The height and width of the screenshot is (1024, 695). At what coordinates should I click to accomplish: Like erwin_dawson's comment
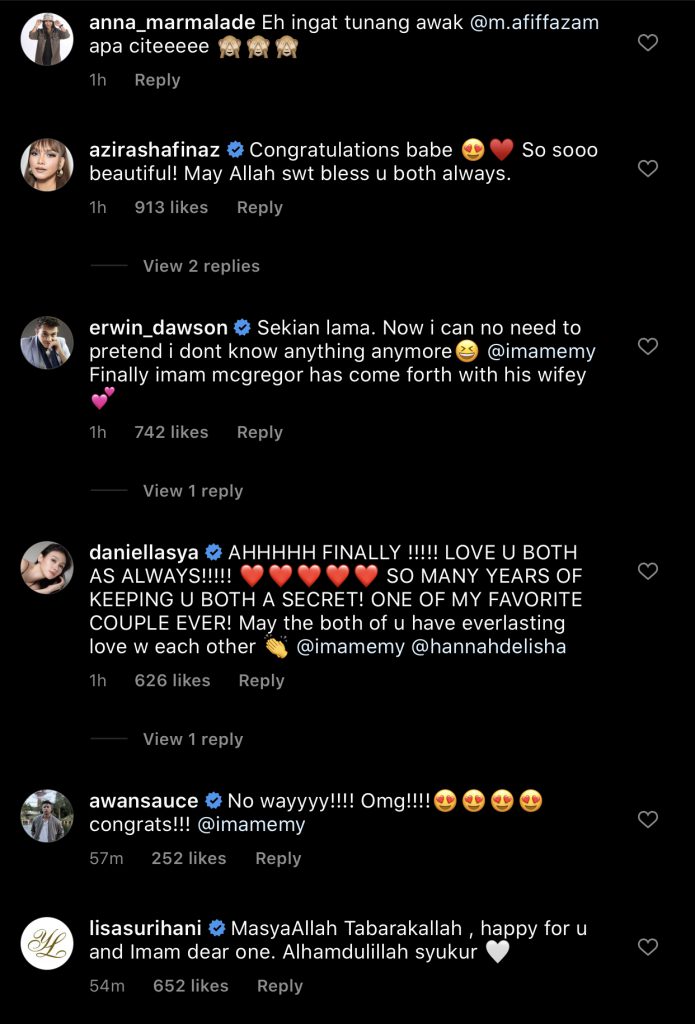648,347
